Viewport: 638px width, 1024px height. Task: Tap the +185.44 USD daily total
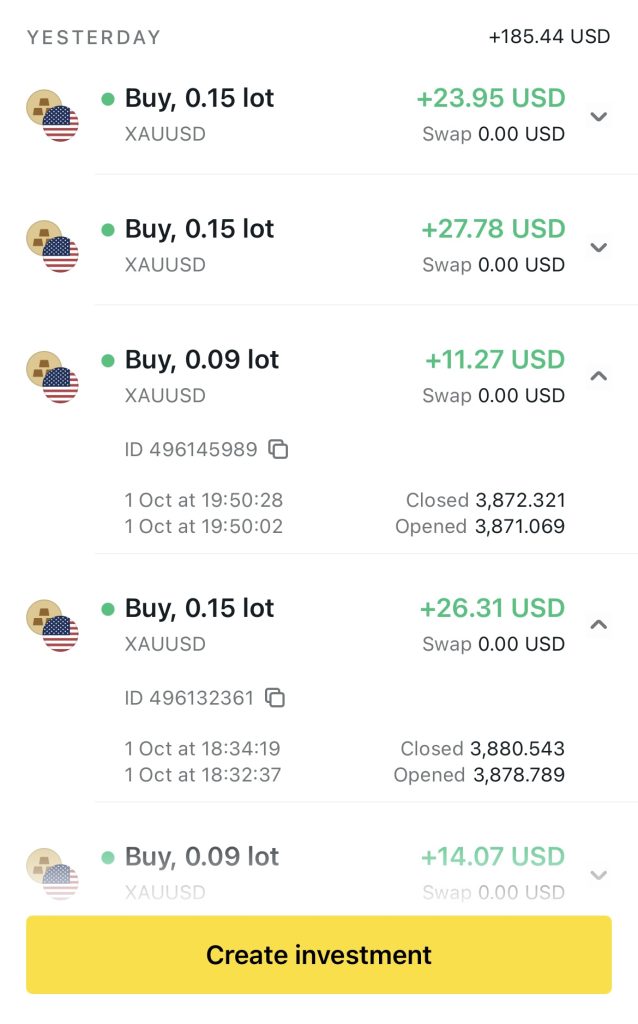point(549,37)
